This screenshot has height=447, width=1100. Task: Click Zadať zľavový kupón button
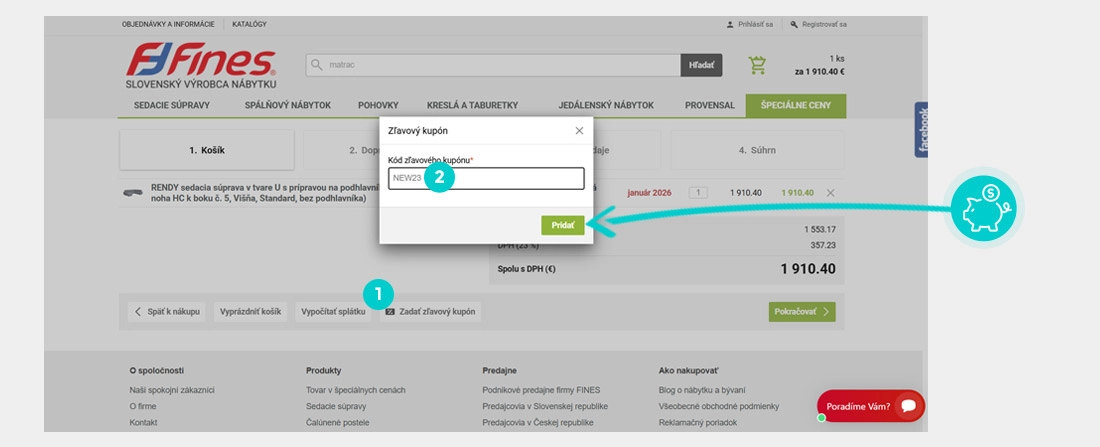pos(430,312)
